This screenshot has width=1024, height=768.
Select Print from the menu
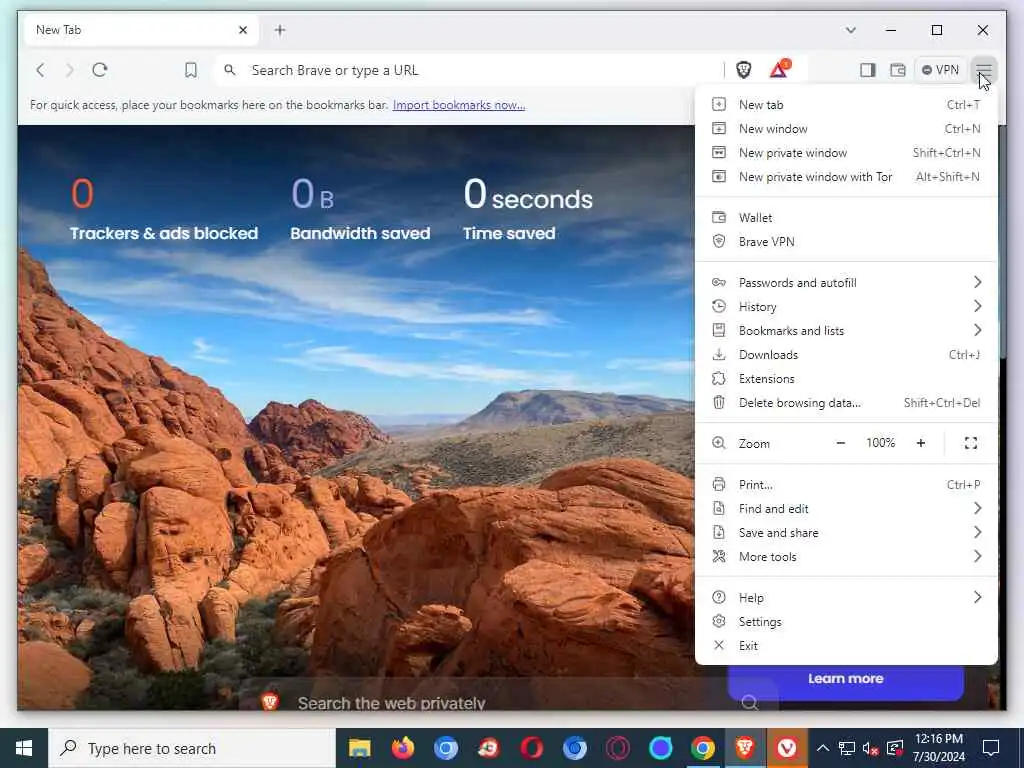click(846, 485)
